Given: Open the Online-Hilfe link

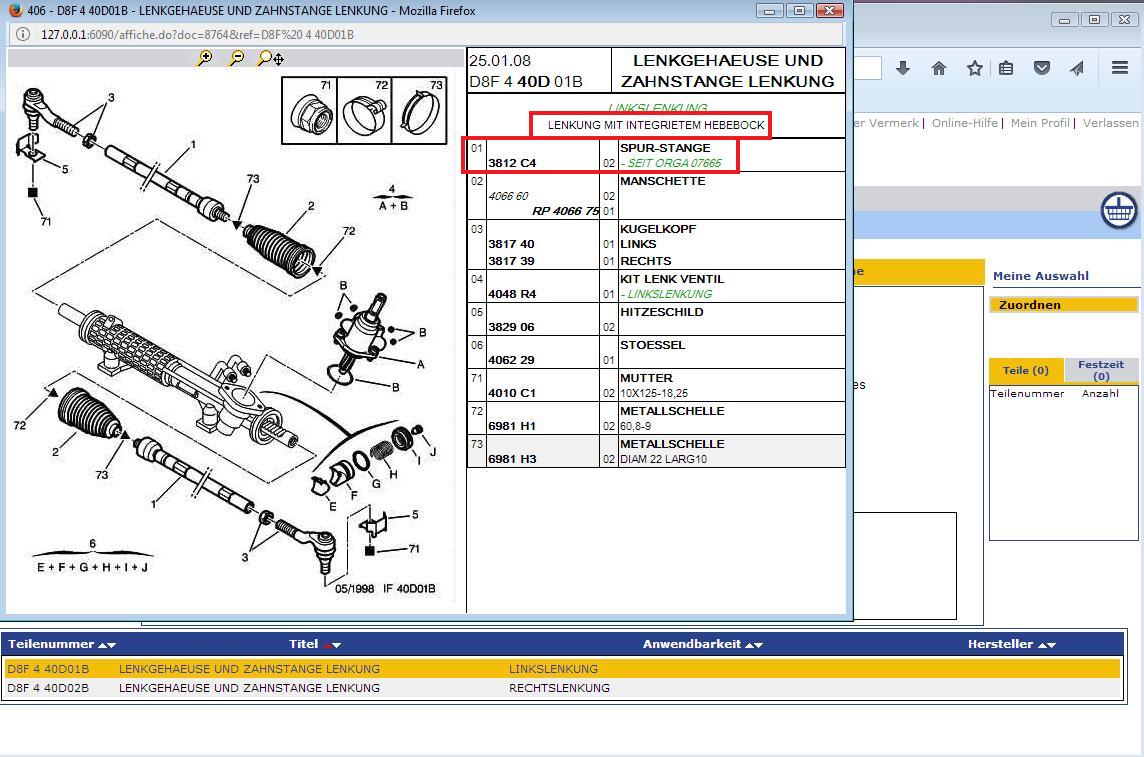Looking at the screenshot, I should [x=964, y=123].
